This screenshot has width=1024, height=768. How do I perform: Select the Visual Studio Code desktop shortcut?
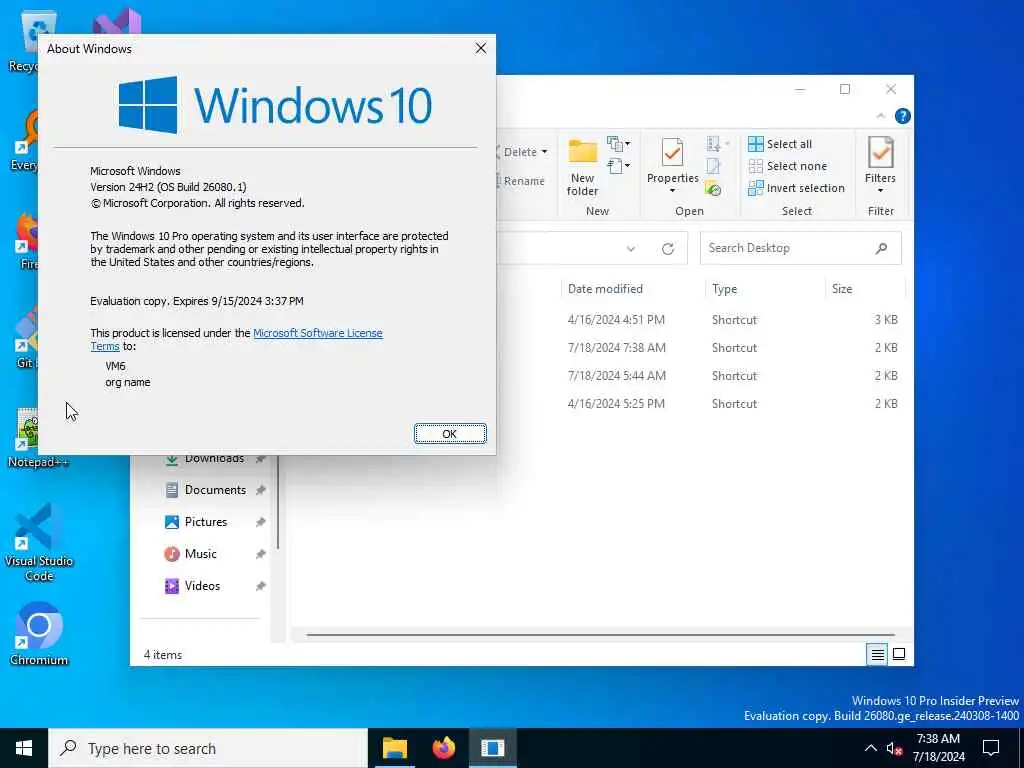[38, 542]
